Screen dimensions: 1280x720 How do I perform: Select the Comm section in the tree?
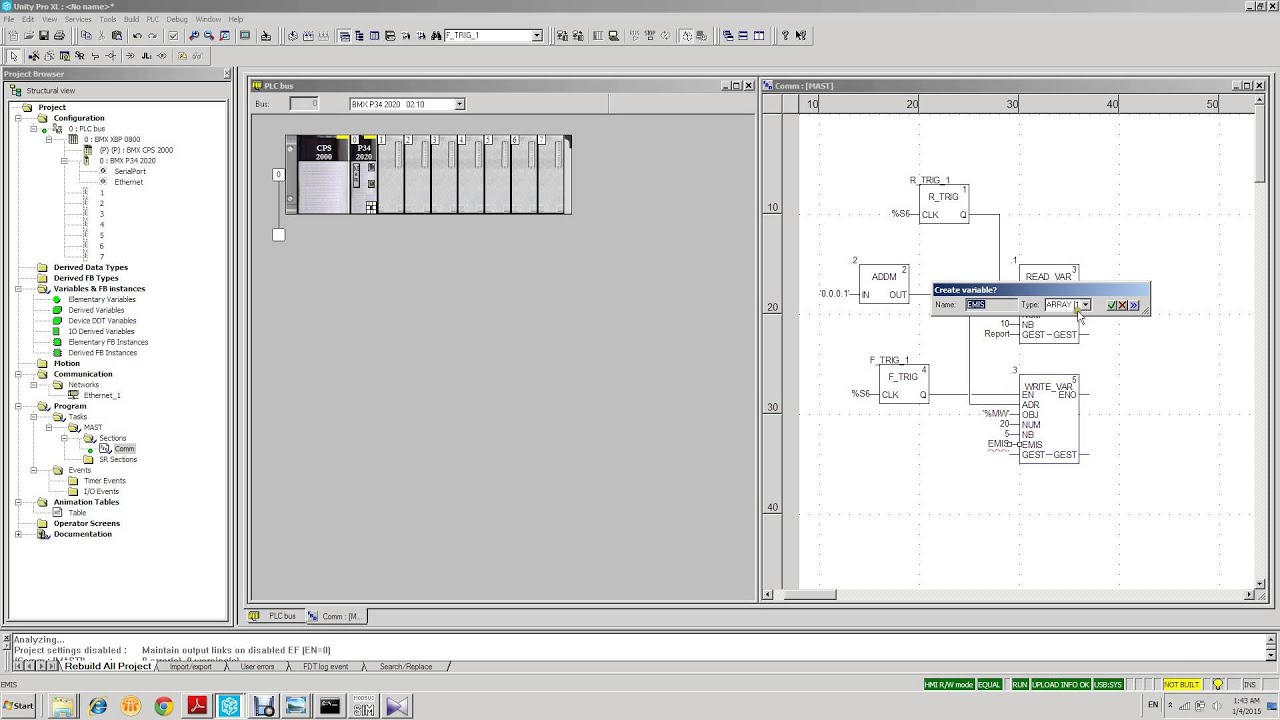(x=124, y=449)
